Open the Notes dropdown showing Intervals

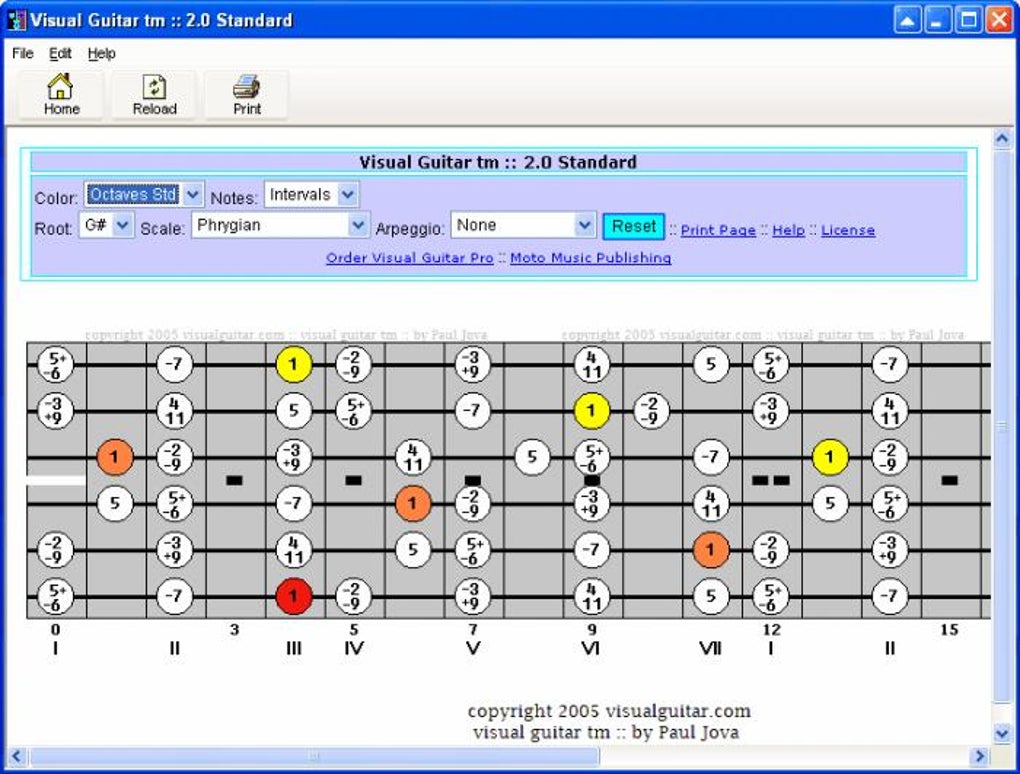click(311, 194)
